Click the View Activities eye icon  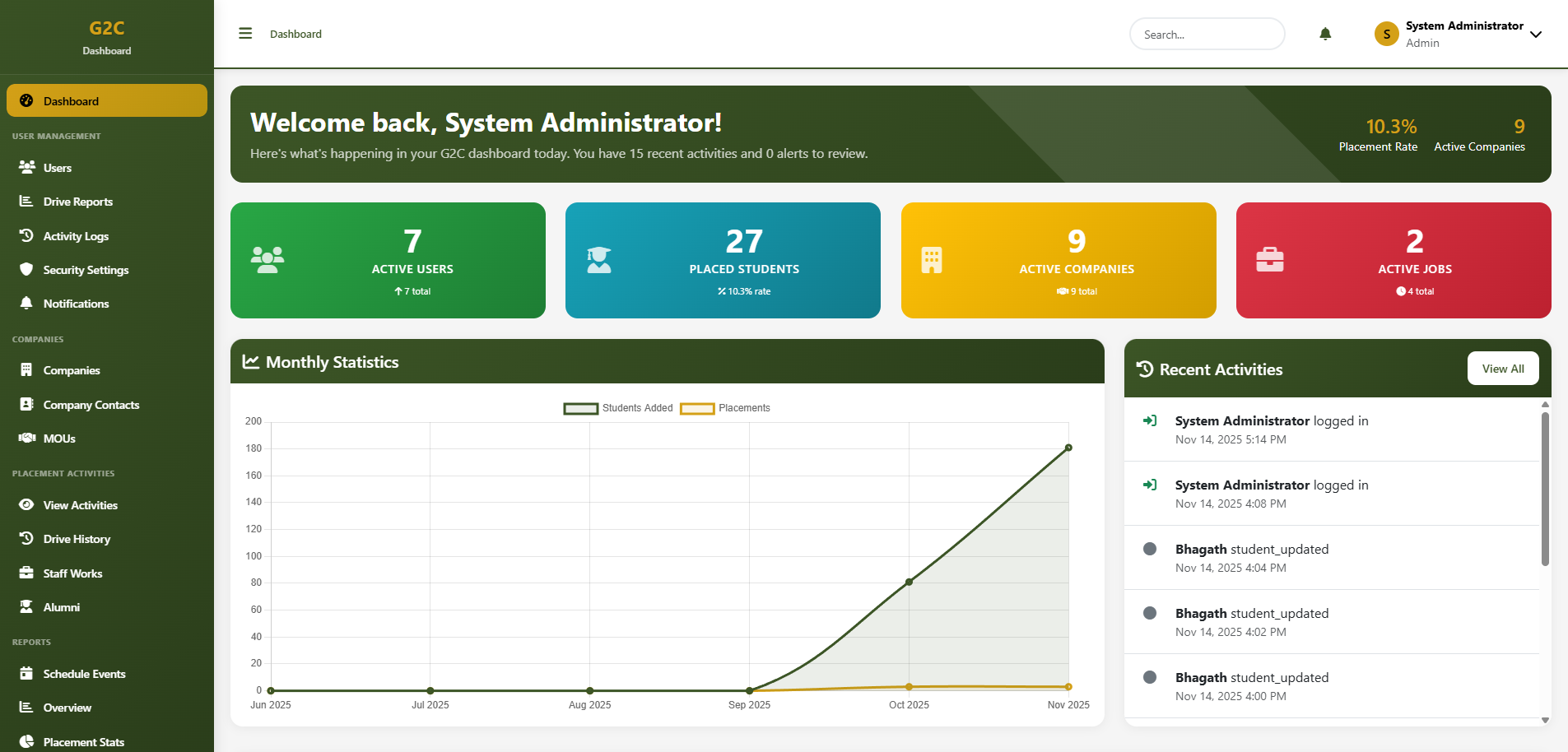[26, 504]
